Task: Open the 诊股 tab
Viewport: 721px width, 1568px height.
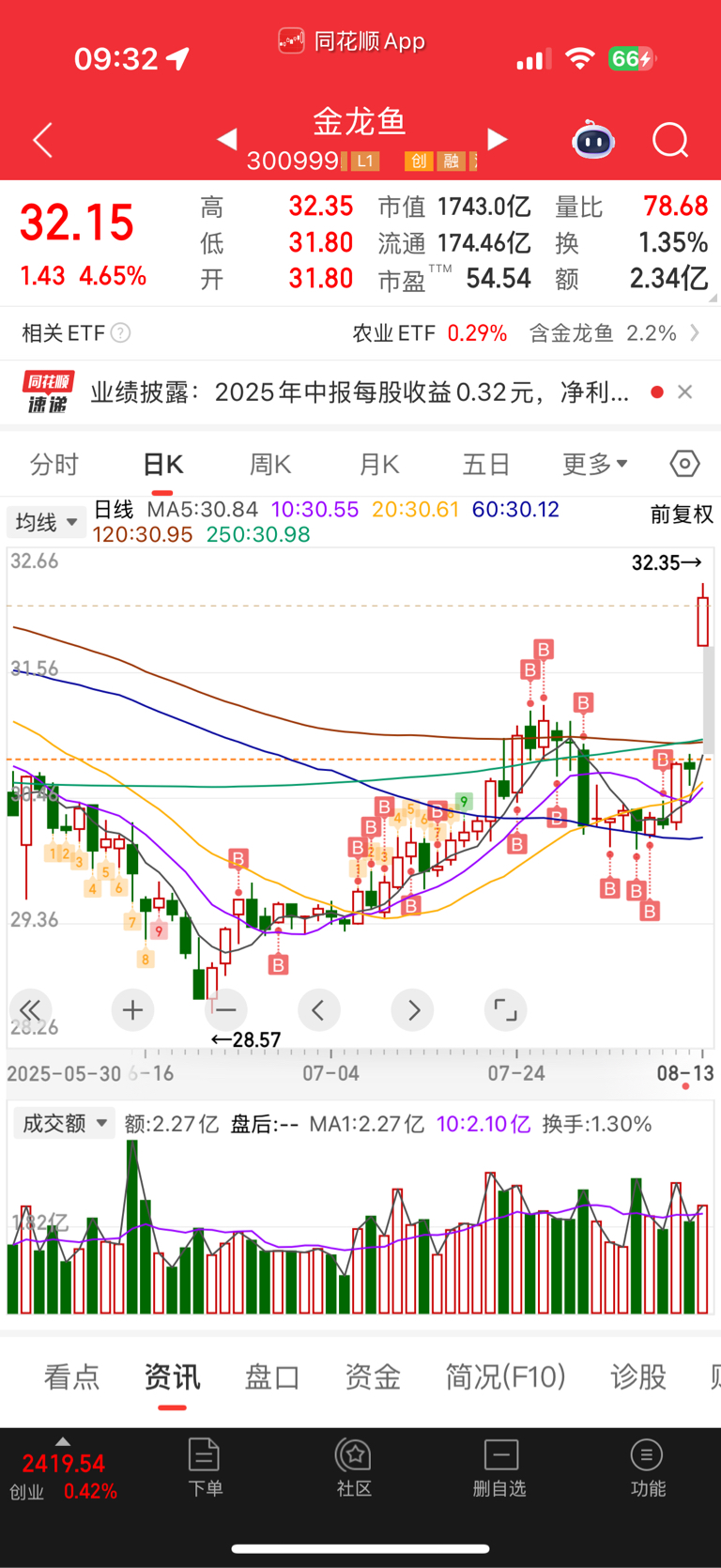Action: click(x=638, y=1377)
